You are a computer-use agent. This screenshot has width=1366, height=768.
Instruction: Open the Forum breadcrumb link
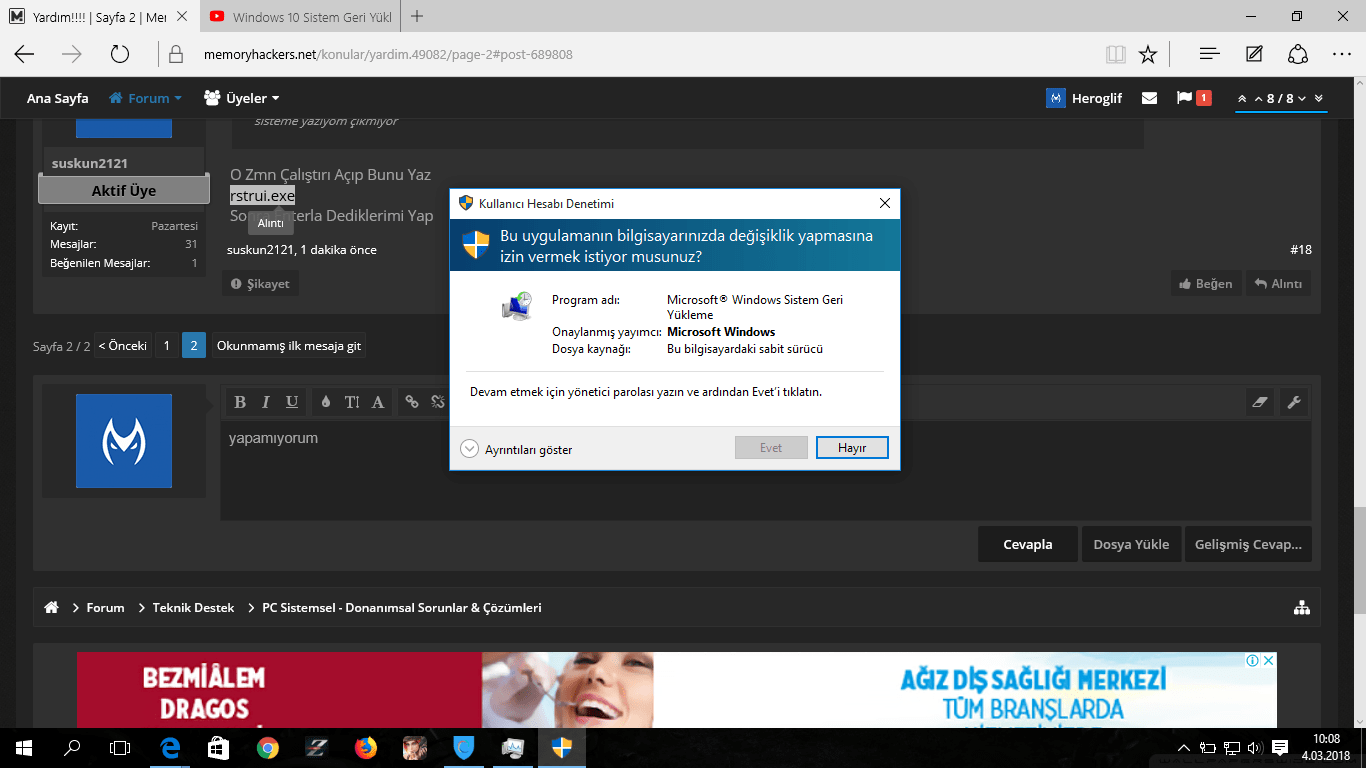coord(105,607)
